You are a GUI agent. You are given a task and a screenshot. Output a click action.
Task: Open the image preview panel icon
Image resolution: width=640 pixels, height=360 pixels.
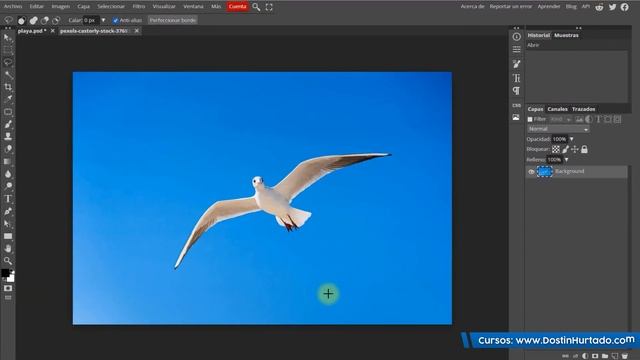click(516, 118)
